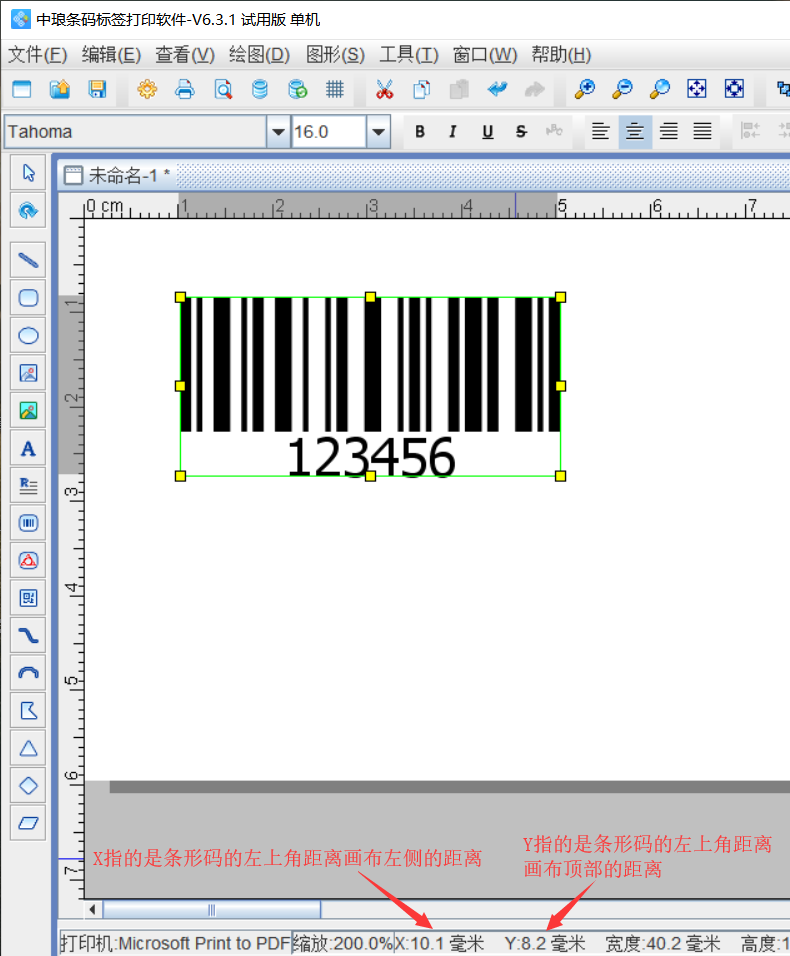Reset zoom with plain magnifier icon
Image resolution: width=790 pixels, height=956 pixels.
(x=660, y=90)
